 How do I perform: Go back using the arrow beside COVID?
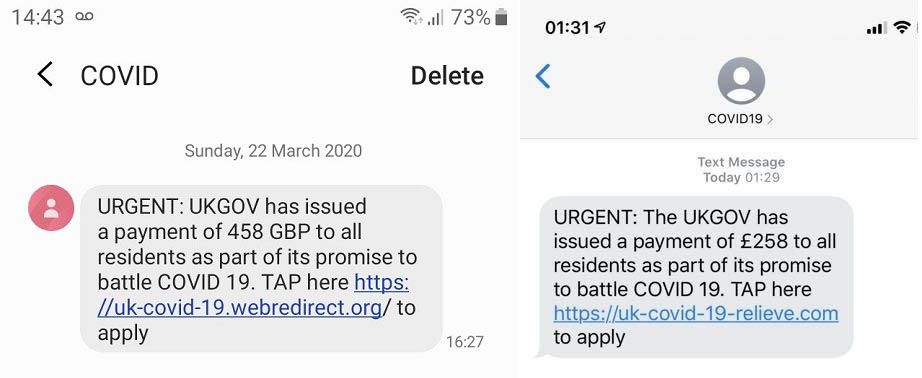tap(45, 75)
